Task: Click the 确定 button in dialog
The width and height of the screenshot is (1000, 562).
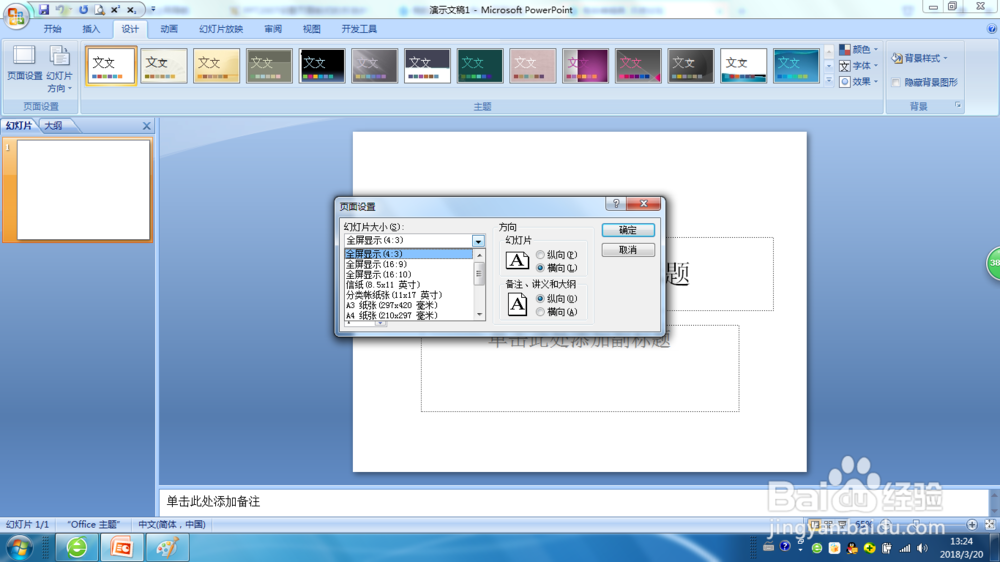Action: (628, 230)
